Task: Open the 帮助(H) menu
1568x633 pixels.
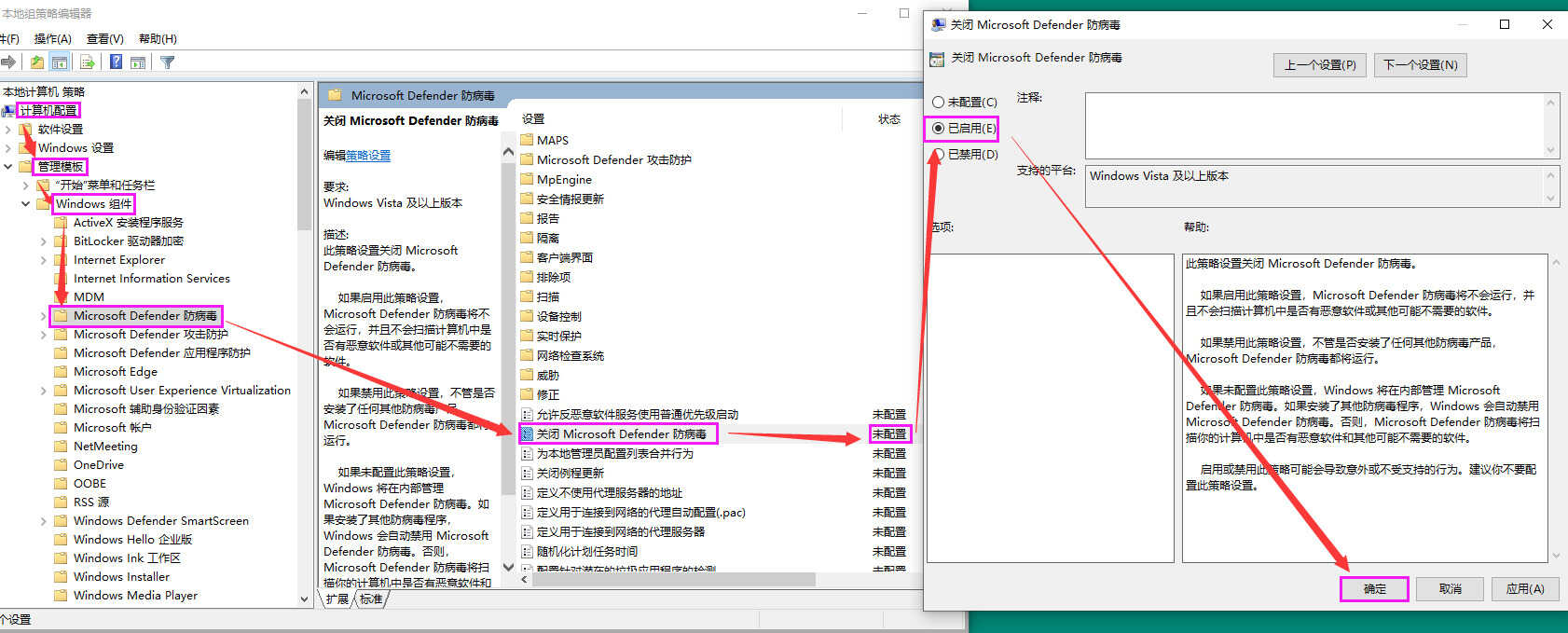Action: (x=158, y=38)
